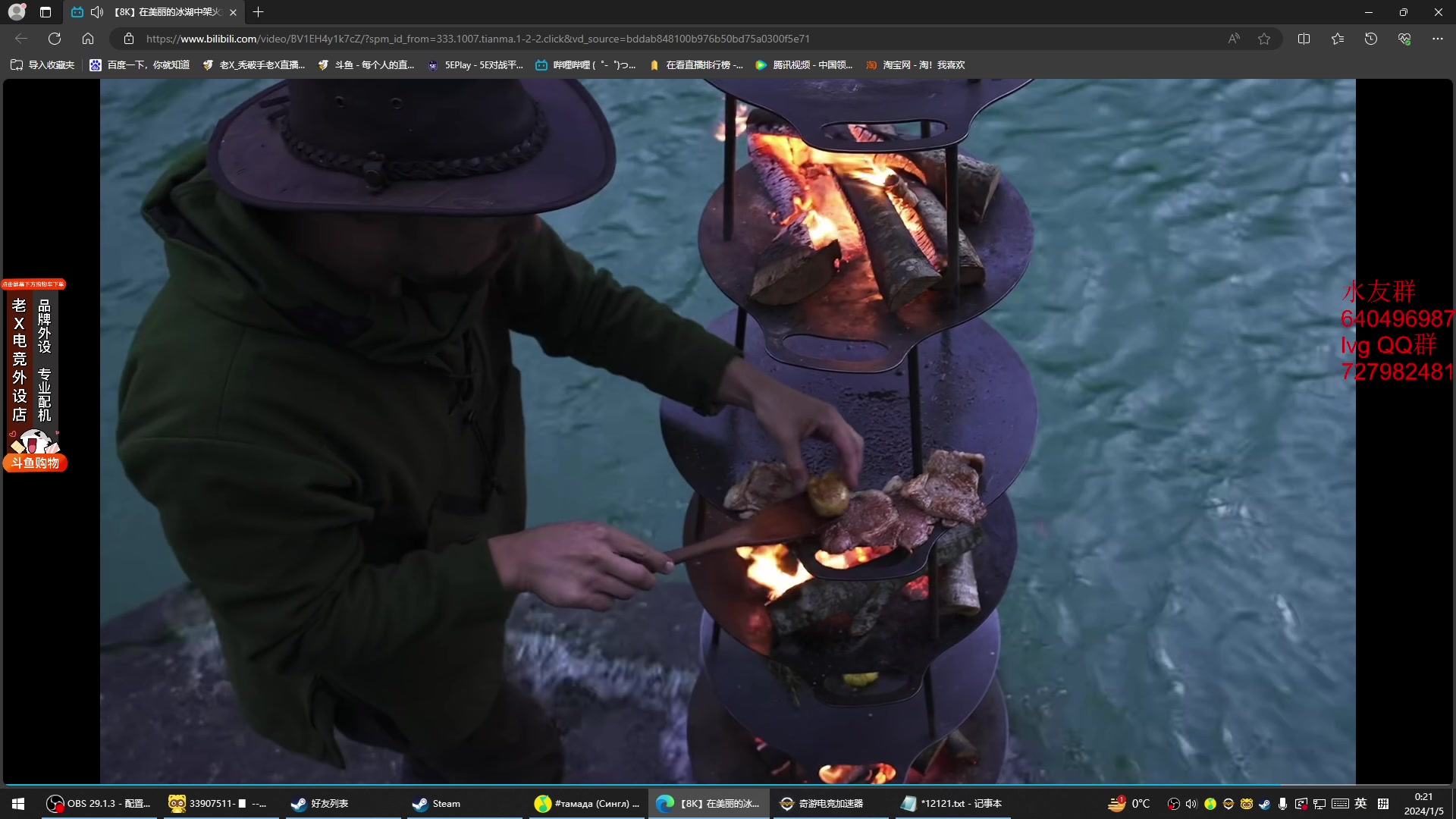Open browser essentials heart icon
The width and height of the screenshot is (1456, 819).
[x=1404, y=39]
